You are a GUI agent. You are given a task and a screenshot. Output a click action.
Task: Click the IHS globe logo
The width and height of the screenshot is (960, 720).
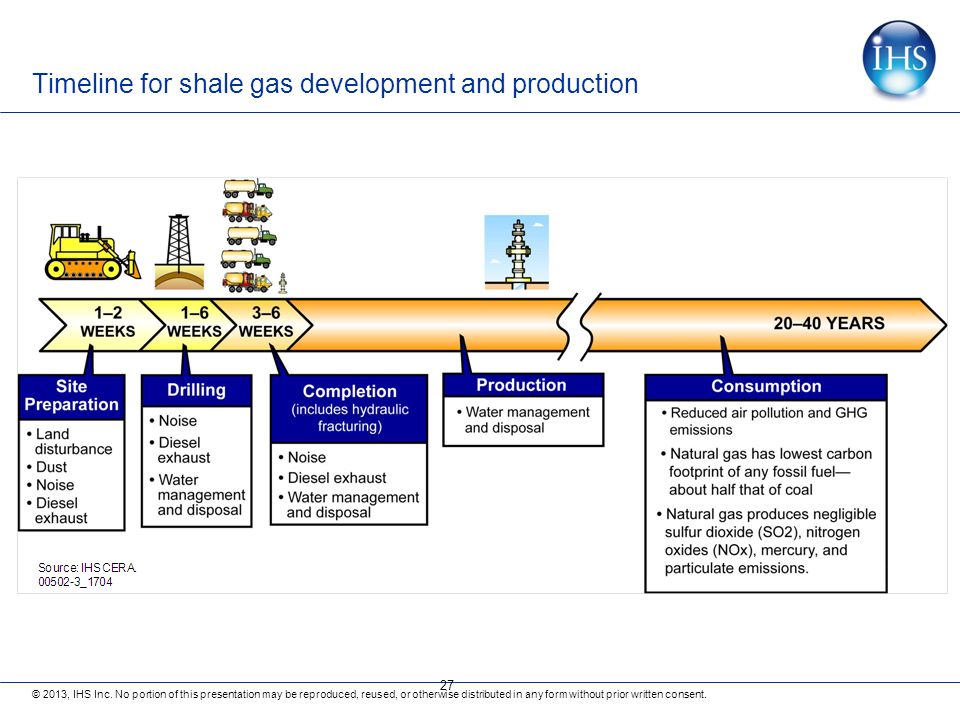[x=899, y=59]
